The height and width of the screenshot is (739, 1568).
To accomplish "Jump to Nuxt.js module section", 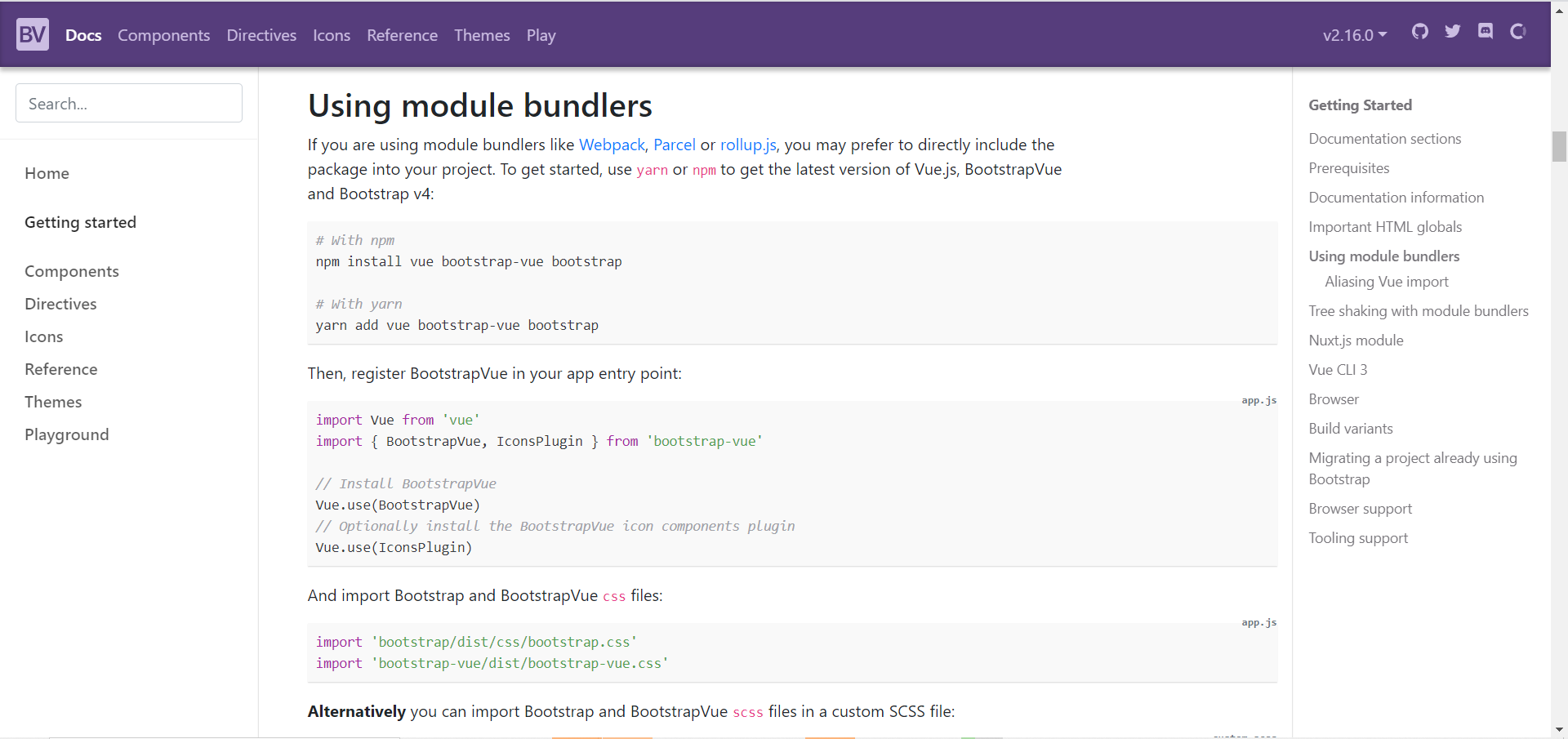I will [x=1356, y=341].
